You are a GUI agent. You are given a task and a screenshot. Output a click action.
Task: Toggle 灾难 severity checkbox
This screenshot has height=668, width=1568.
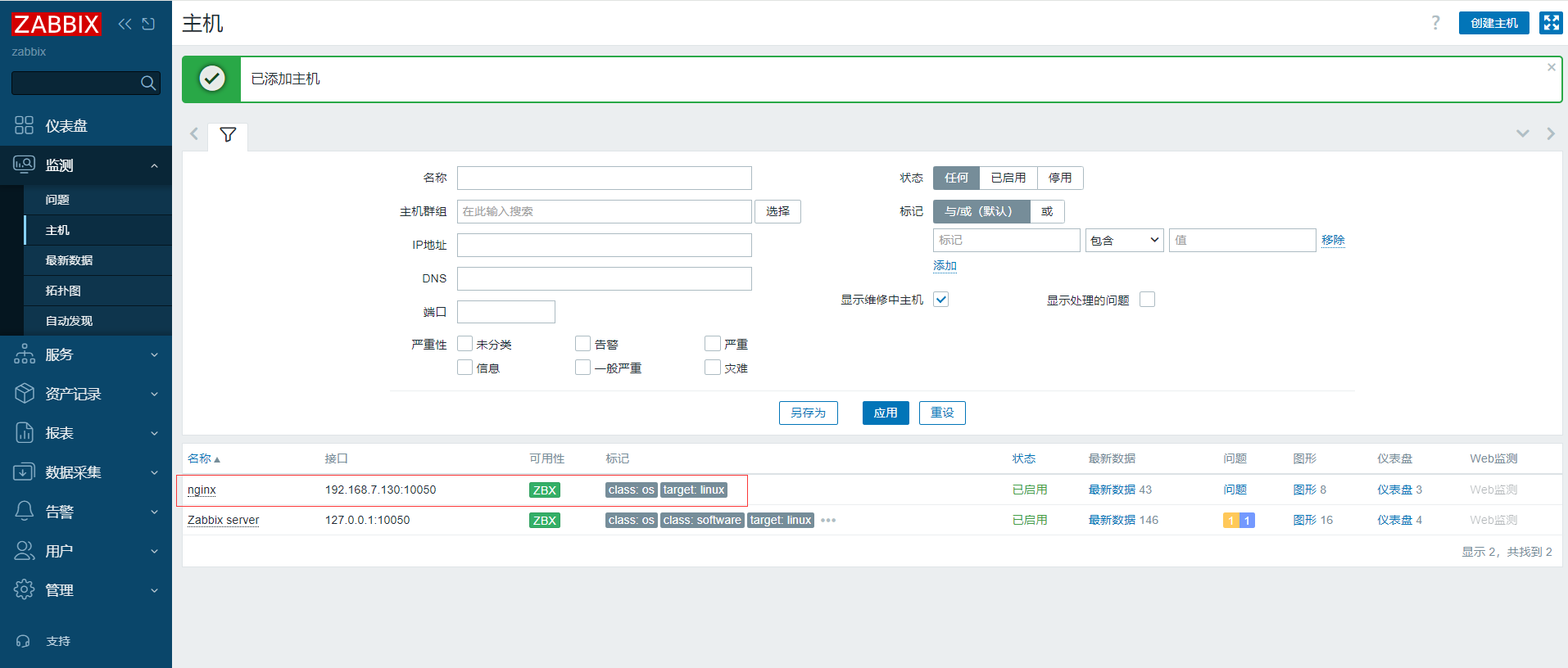[712, 368]
